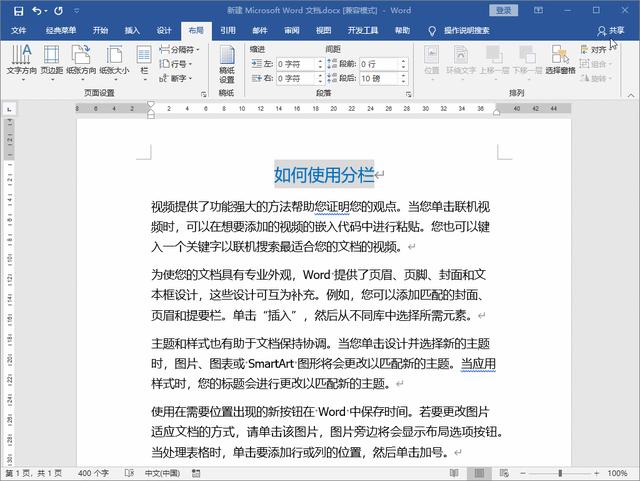640x481 pixels.
Task: Click the 位置 position tool
Action: pos(431,62)
